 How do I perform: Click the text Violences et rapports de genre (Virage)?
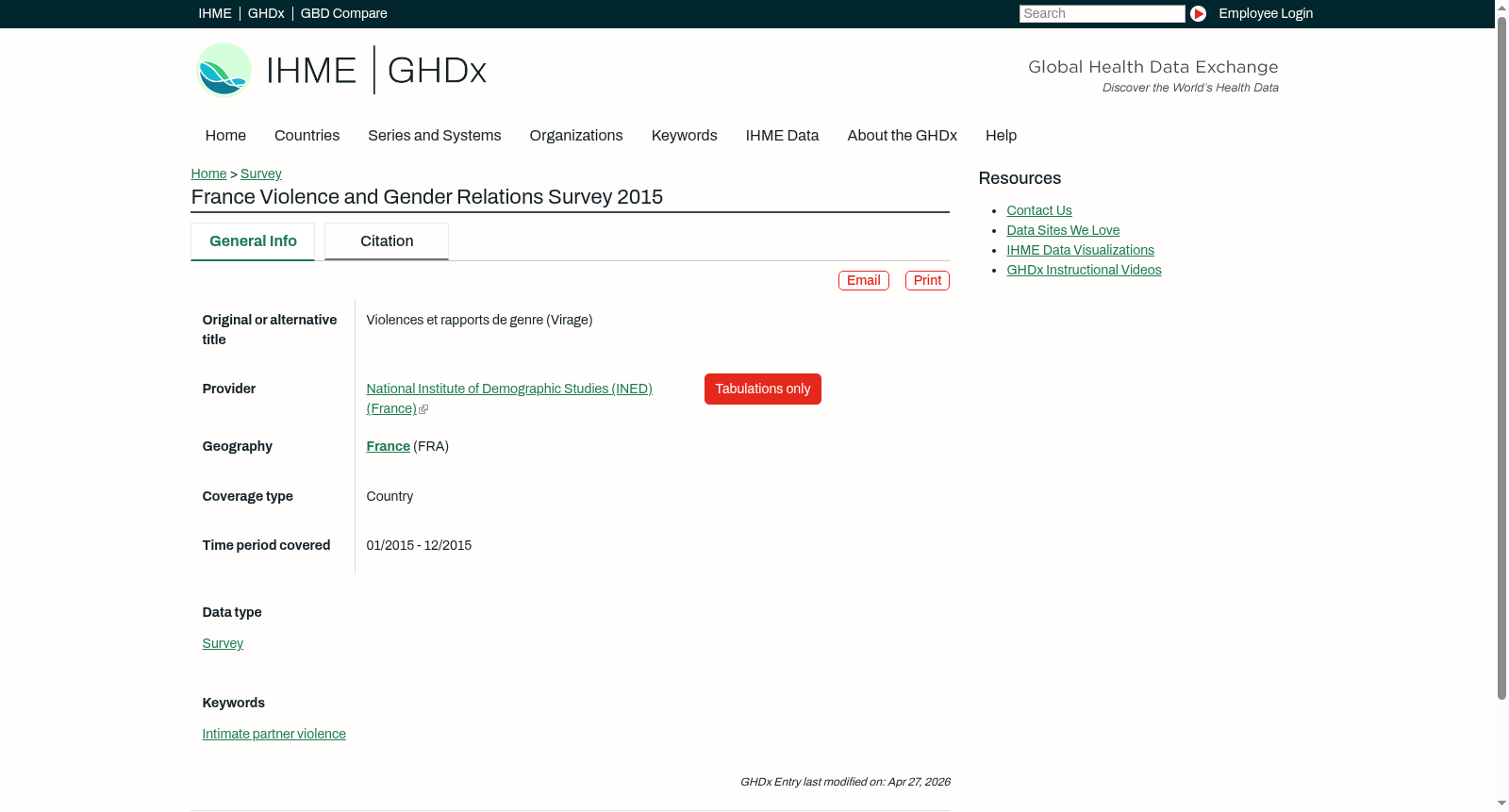[x=480, y=321]
